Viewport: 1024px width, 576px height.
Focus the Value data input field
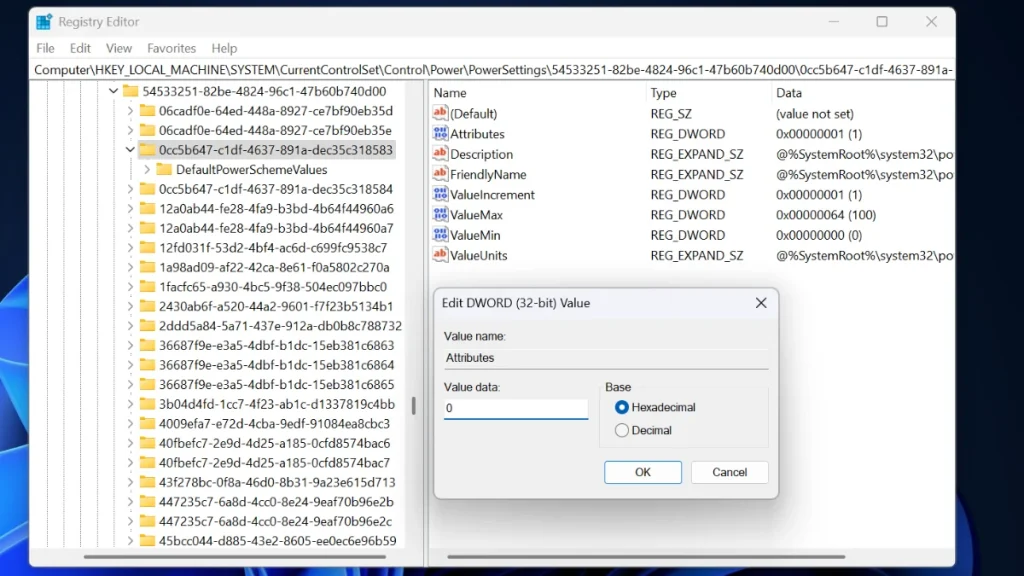[516, 408]
